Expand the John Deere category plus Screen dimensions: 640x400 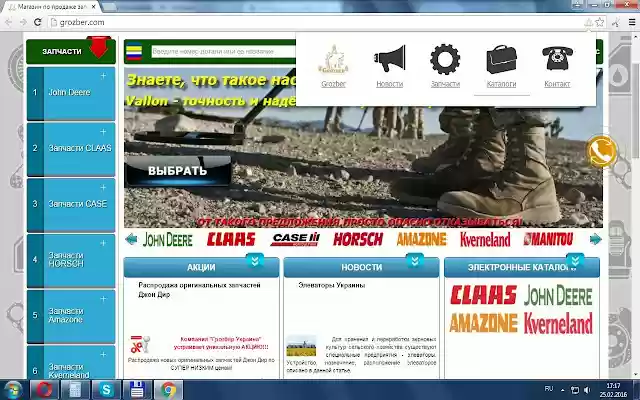pyautogui.click(x=103, y=76)
